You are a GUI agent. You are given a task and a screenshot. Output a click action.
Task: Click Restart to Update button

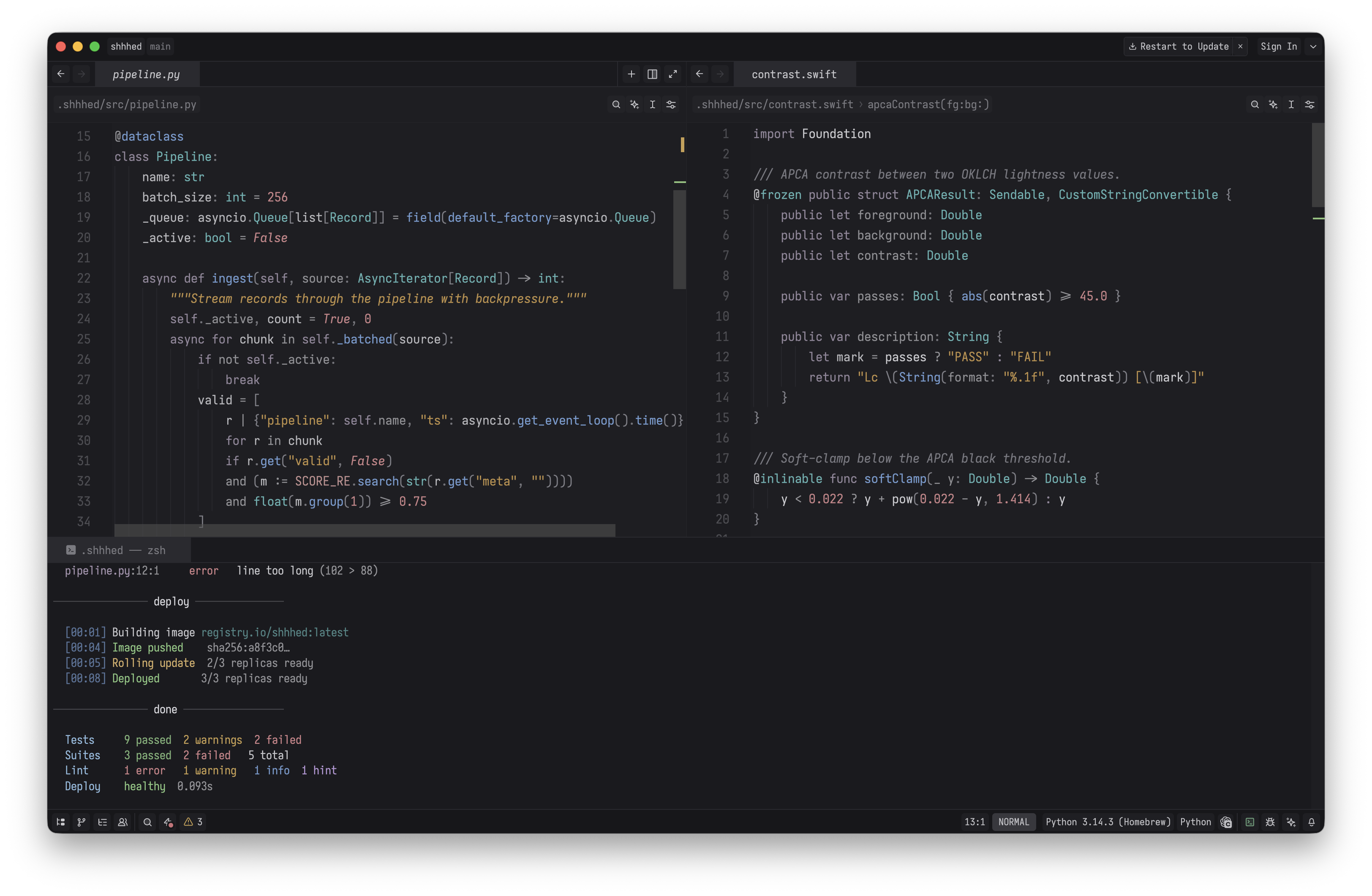coord(1179,46)
